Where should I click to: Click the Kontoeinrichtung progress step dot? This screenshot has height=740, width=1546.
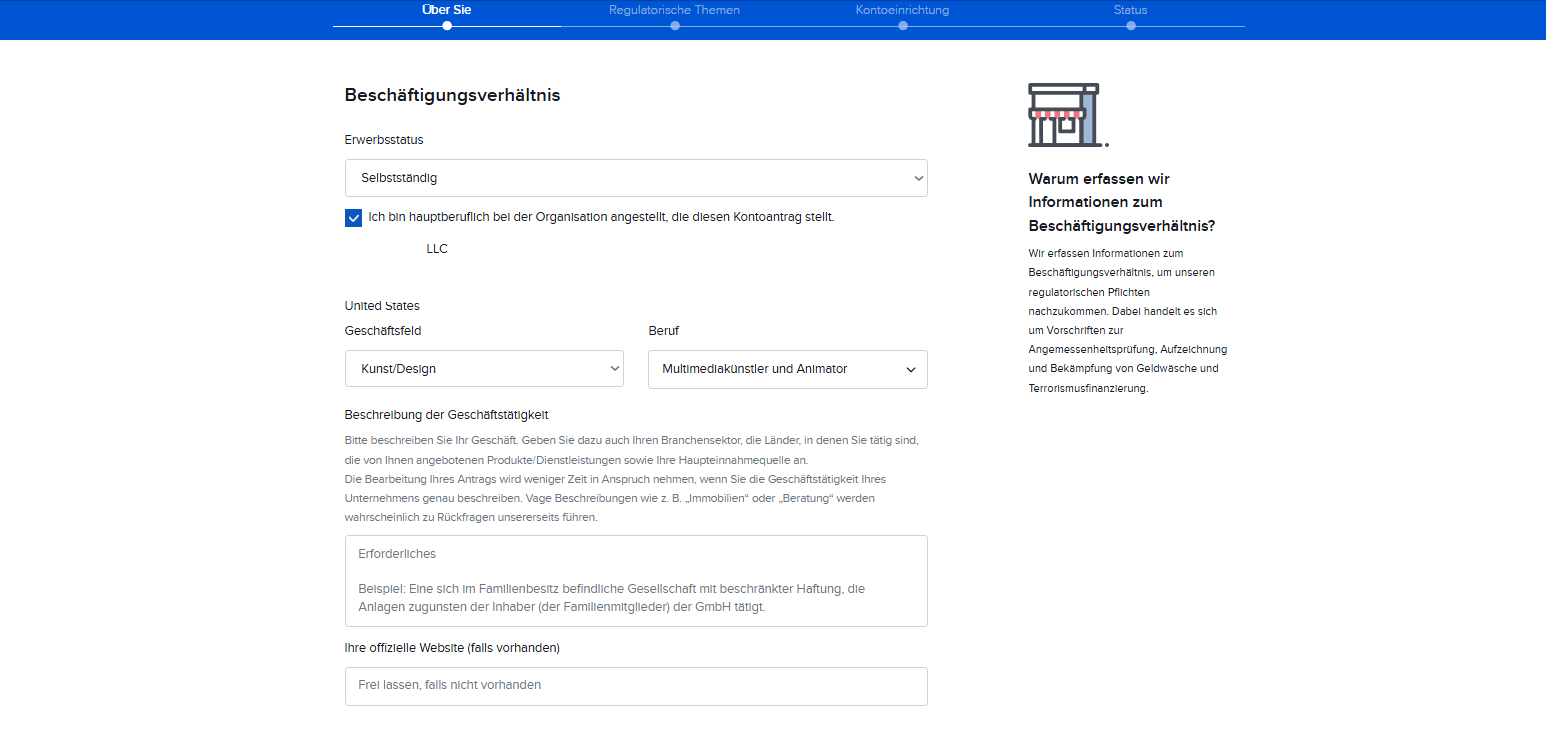[x=903, y=26]
